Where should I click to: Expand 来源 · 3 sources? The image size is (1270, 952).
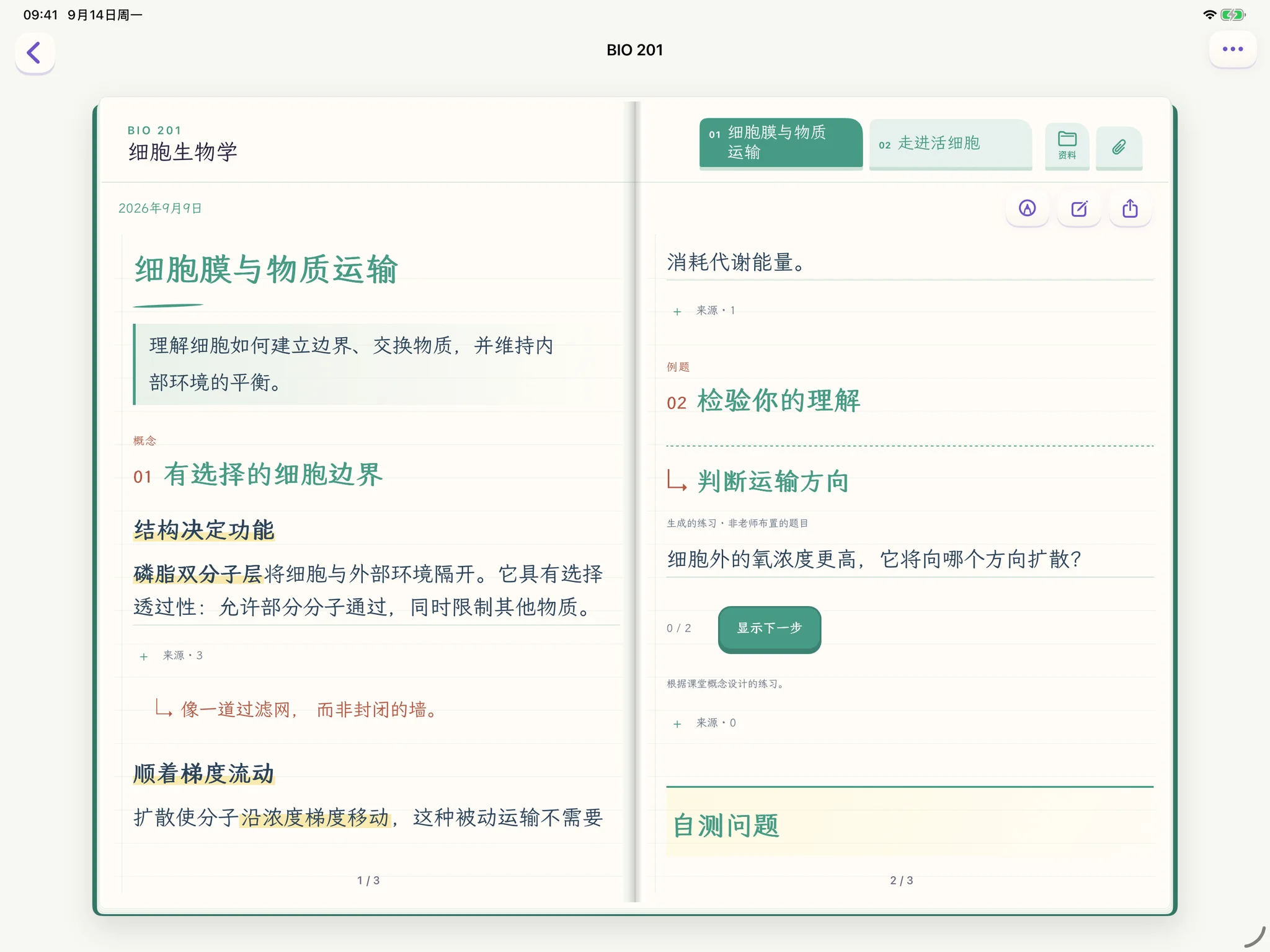(172, 656)
